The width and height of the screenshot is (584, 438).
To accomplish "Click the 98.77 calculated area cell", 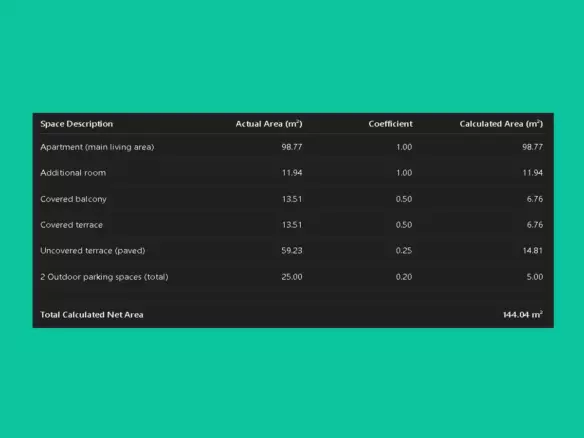I will pos(532,147).
